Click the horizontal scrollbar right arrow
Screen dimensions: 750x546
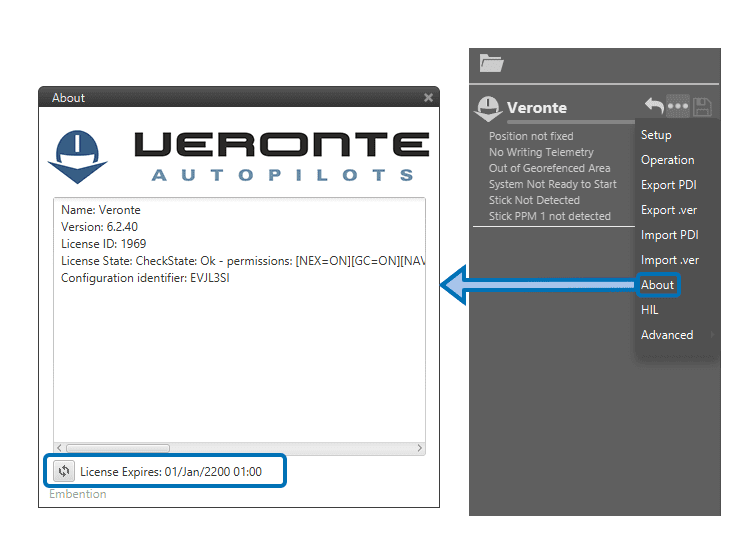point(419,448)
